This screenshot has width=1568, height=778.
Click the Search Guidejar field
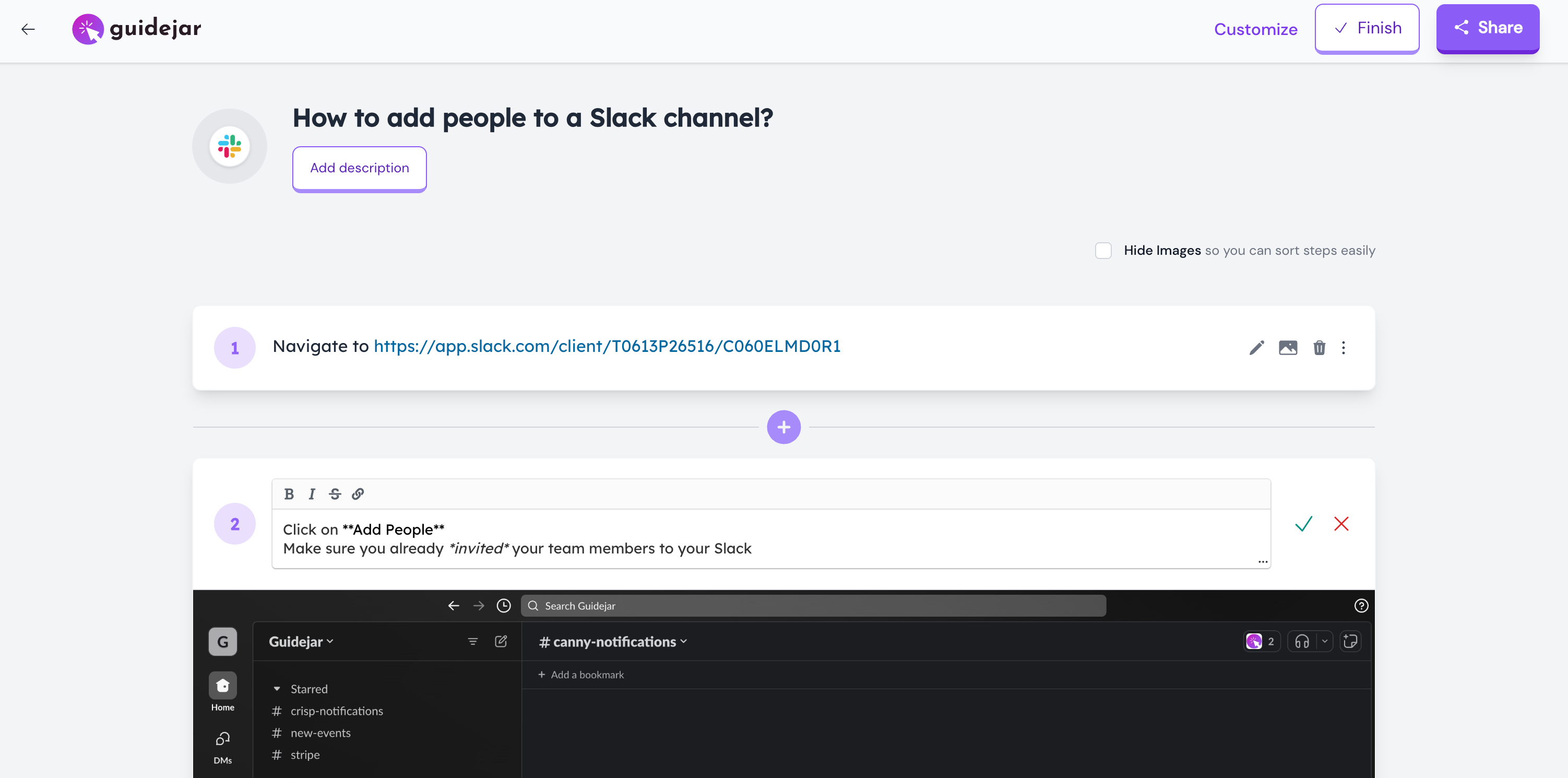pyautogui.click(x=813, y=606)
